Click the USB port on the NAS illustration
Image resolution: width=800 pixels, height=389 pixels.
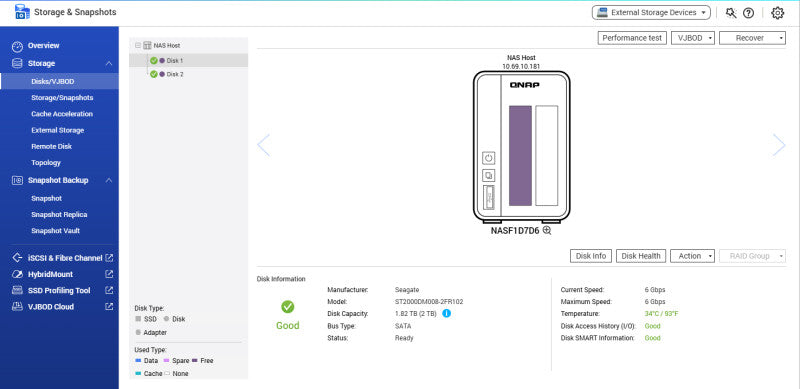point(488,197)
